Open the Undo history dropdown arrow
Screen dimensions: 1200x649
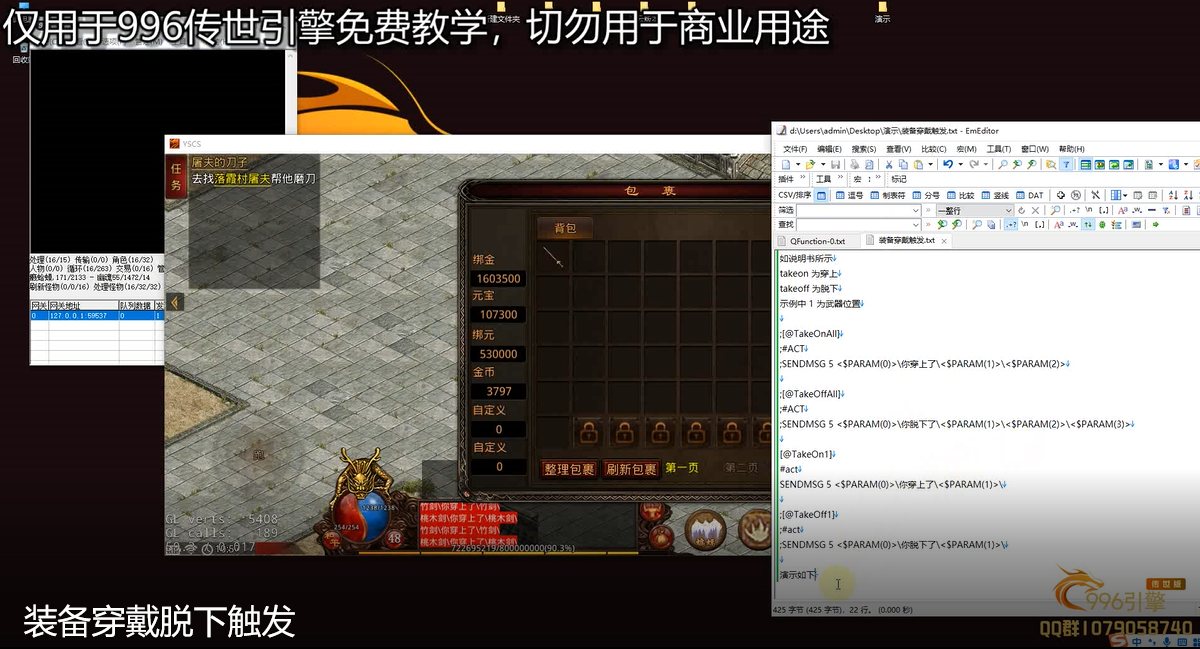click(x=960, y=164)
